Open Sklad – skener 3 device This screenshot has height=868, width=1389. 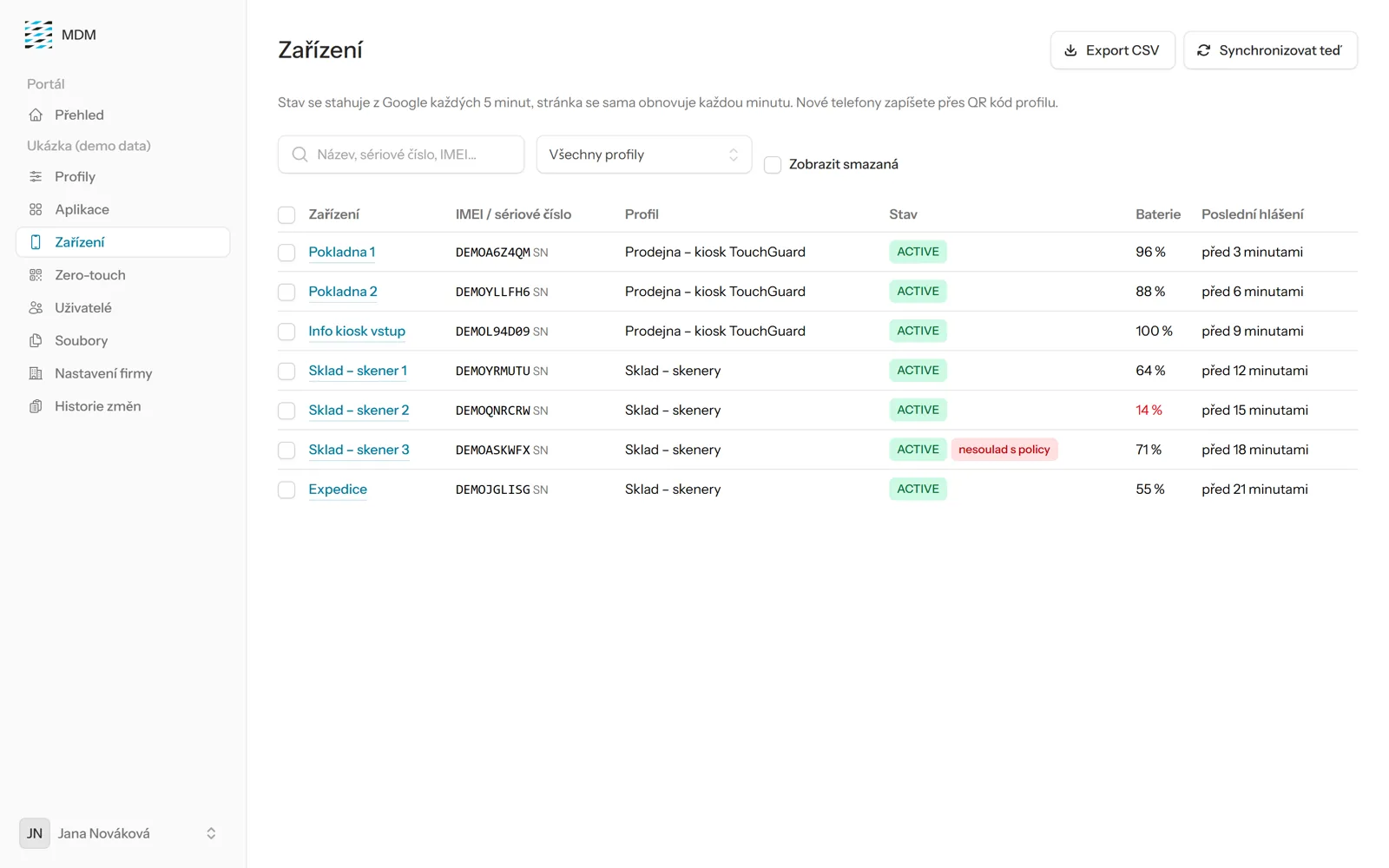(359, 450)
